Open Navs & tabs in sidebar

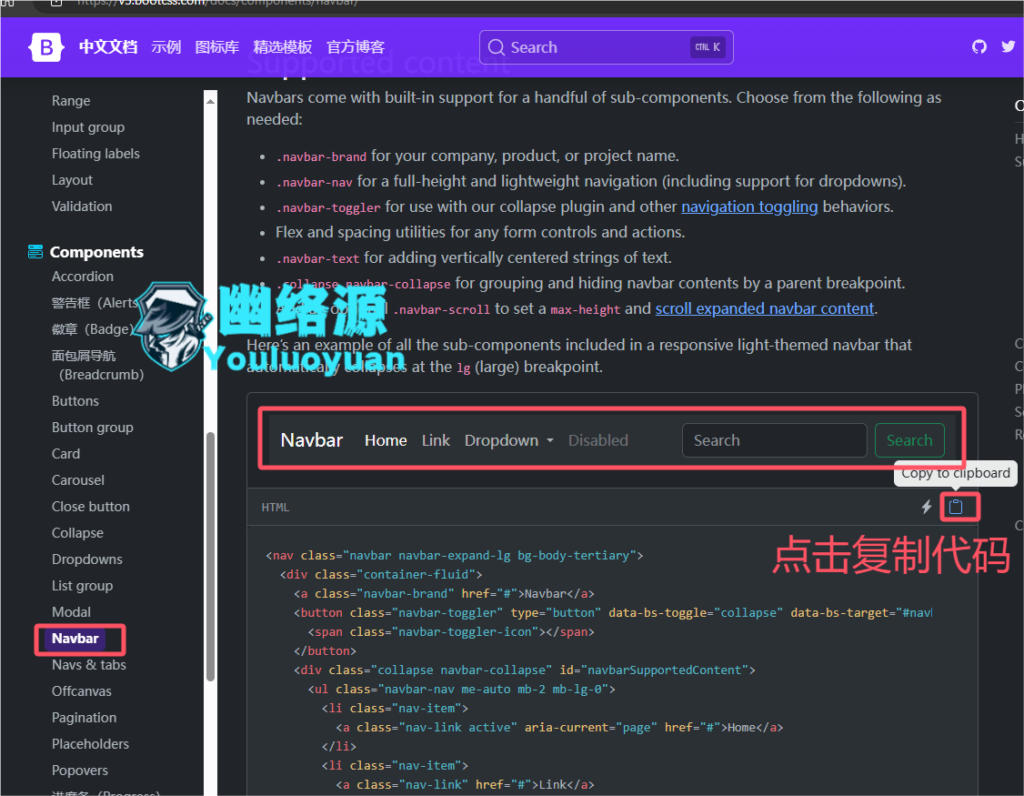coord(89,665)
